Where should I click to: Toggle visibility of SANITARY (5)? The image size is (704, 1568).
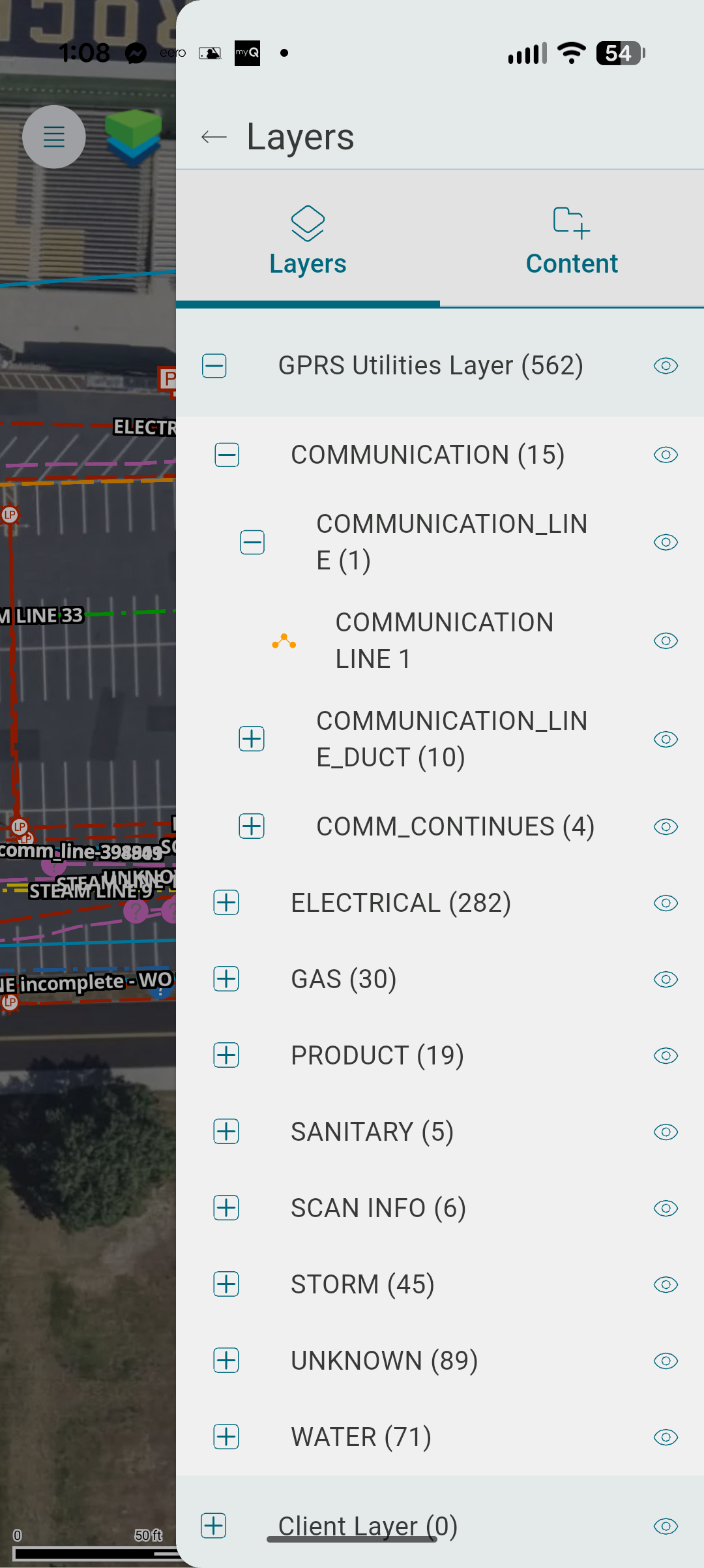pos(666,1132)
